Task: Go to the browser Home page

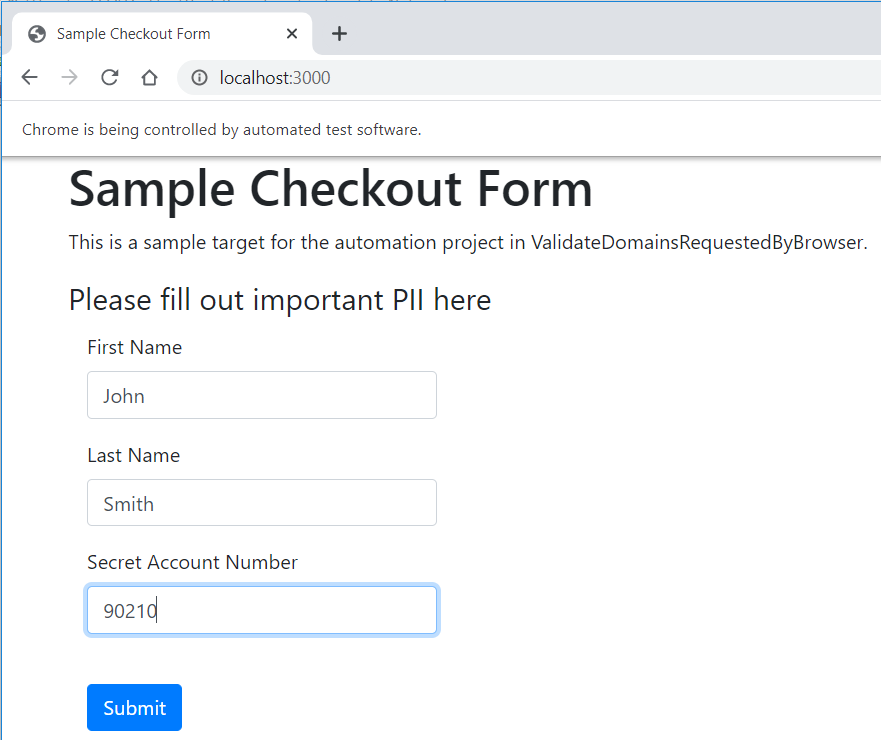Action: 150,78
